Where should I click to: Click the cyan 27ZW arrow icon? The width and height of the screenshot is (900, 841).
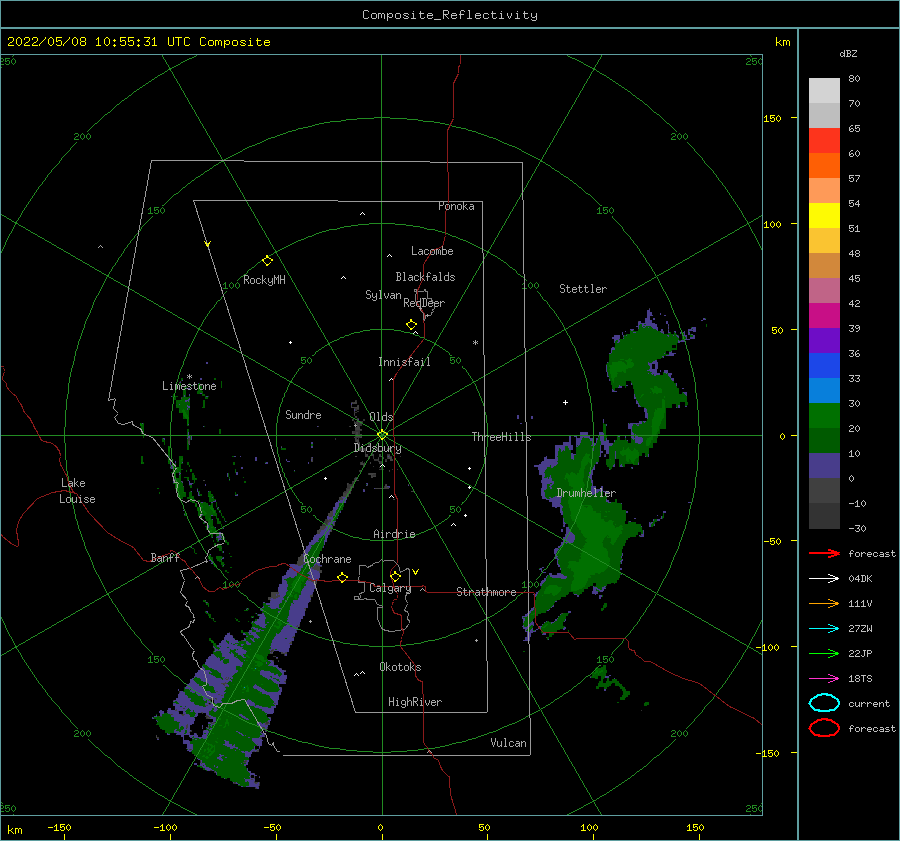click(824, 629)
